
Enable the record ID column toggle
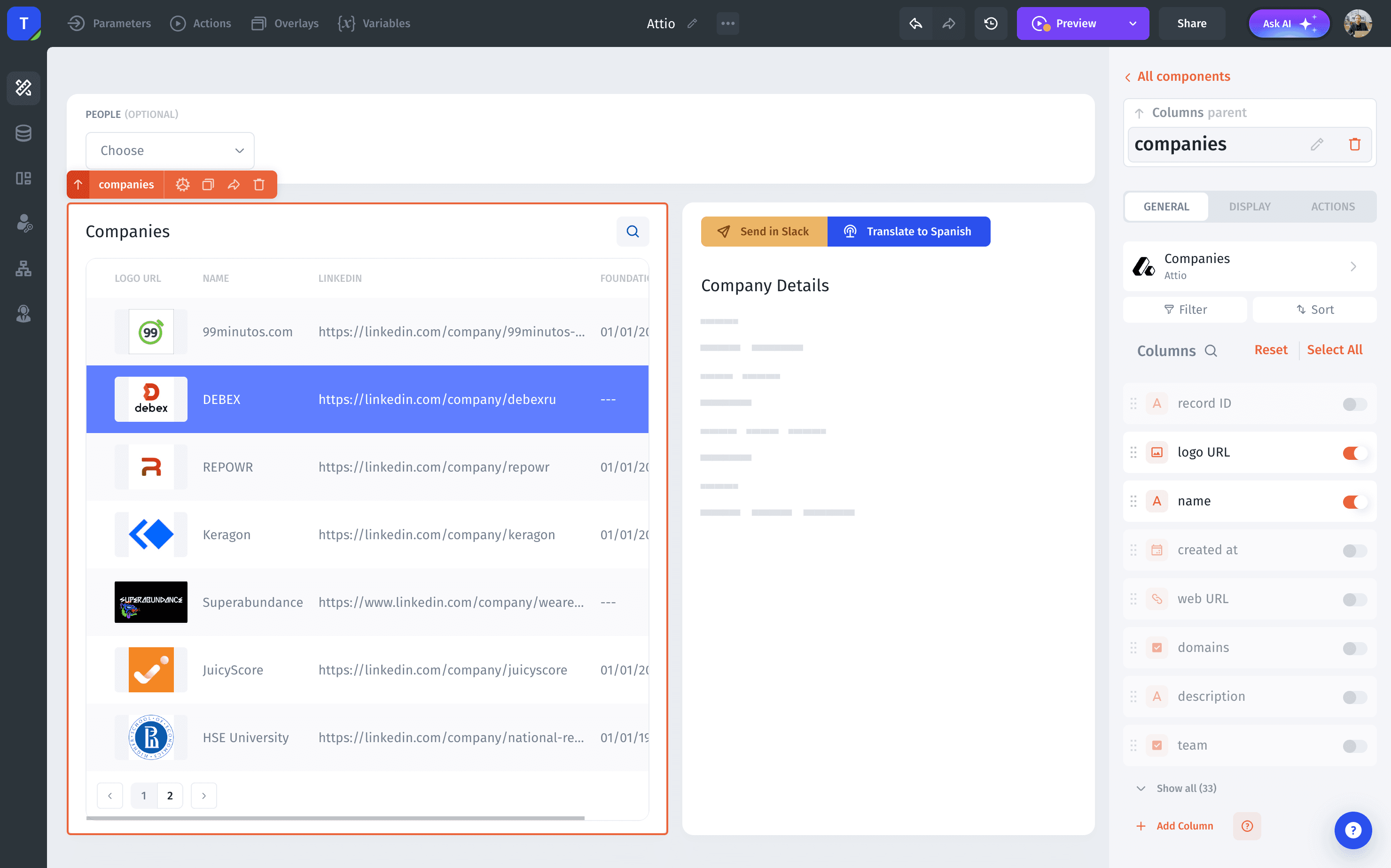[1354, 404]
